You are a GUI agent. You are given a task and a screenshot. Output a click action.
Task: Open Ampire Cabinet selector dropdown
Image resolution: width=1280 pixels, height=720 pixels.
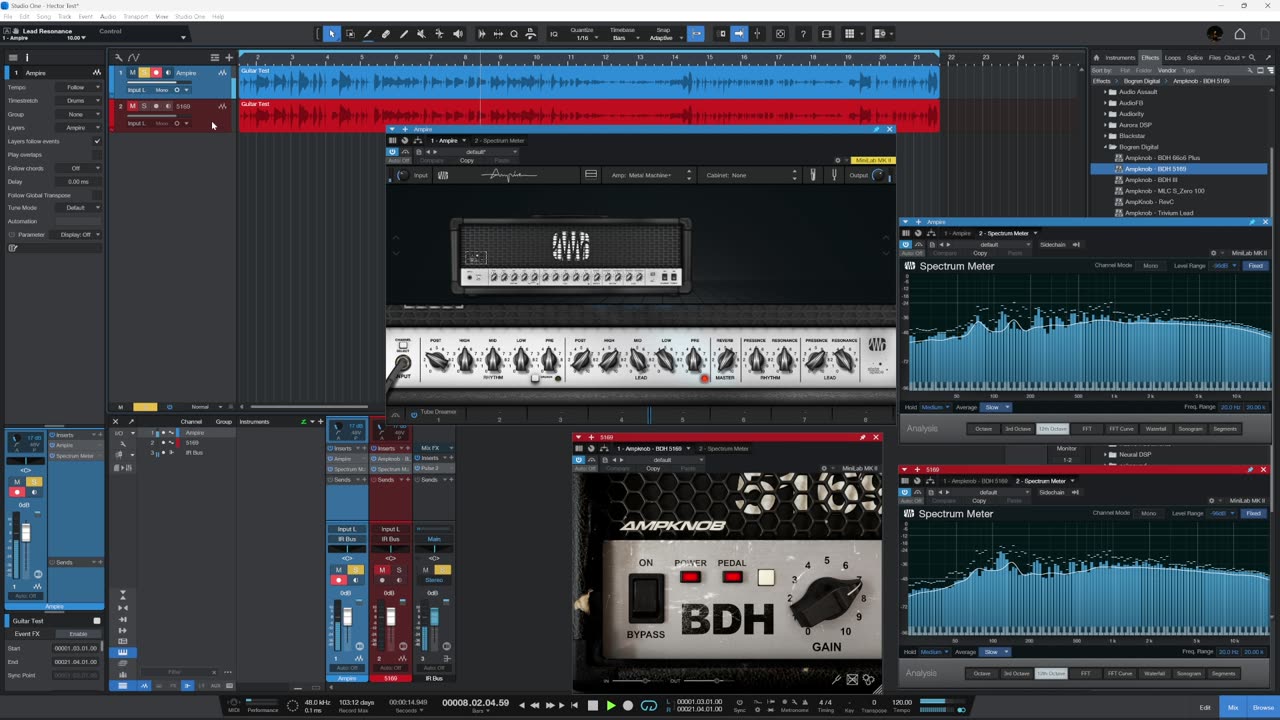coord(752,175)
